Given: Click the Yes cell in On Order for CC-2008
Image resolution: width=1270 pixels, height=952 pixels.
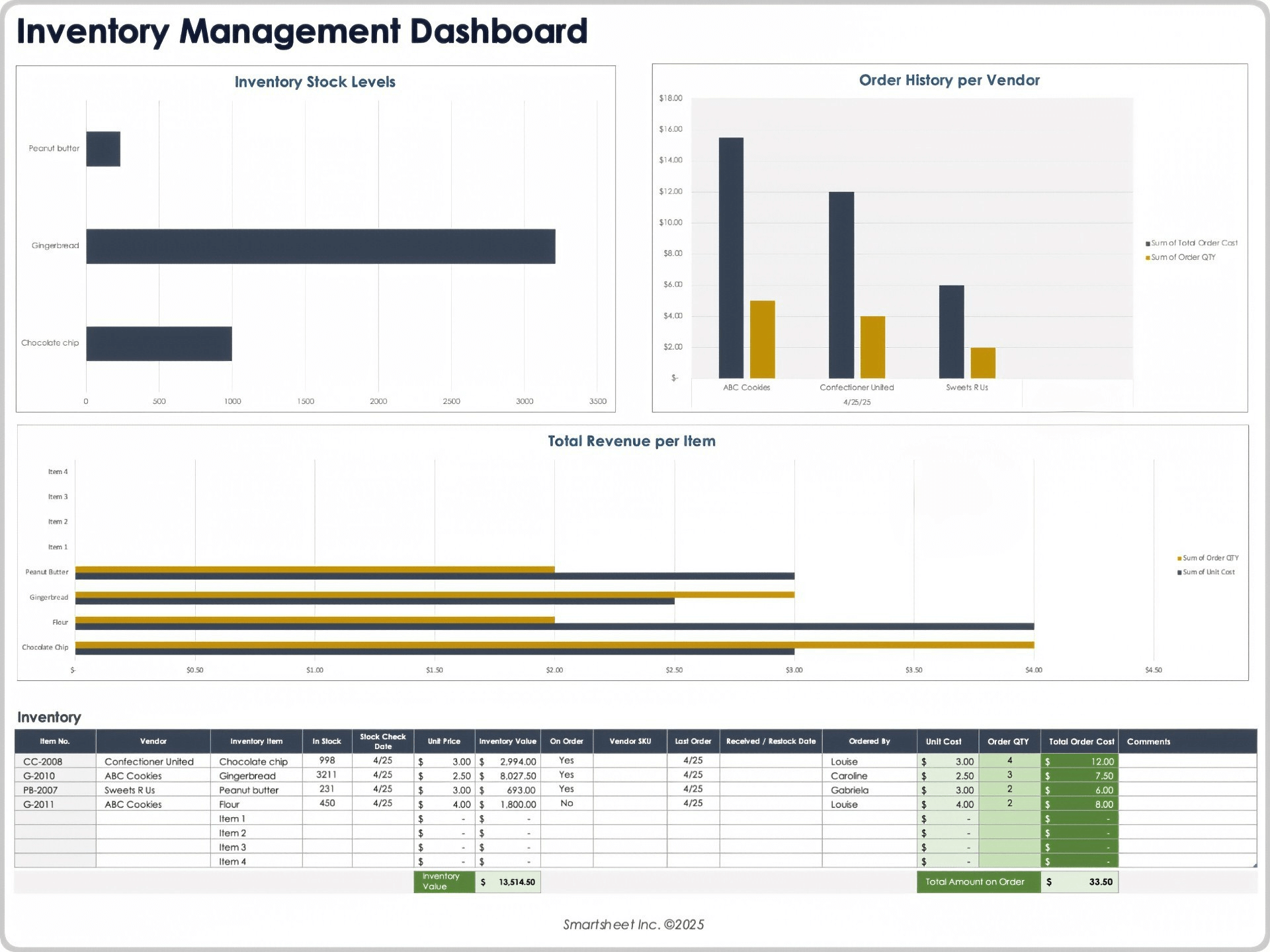Looking at the screenshot, I should 566,762.
